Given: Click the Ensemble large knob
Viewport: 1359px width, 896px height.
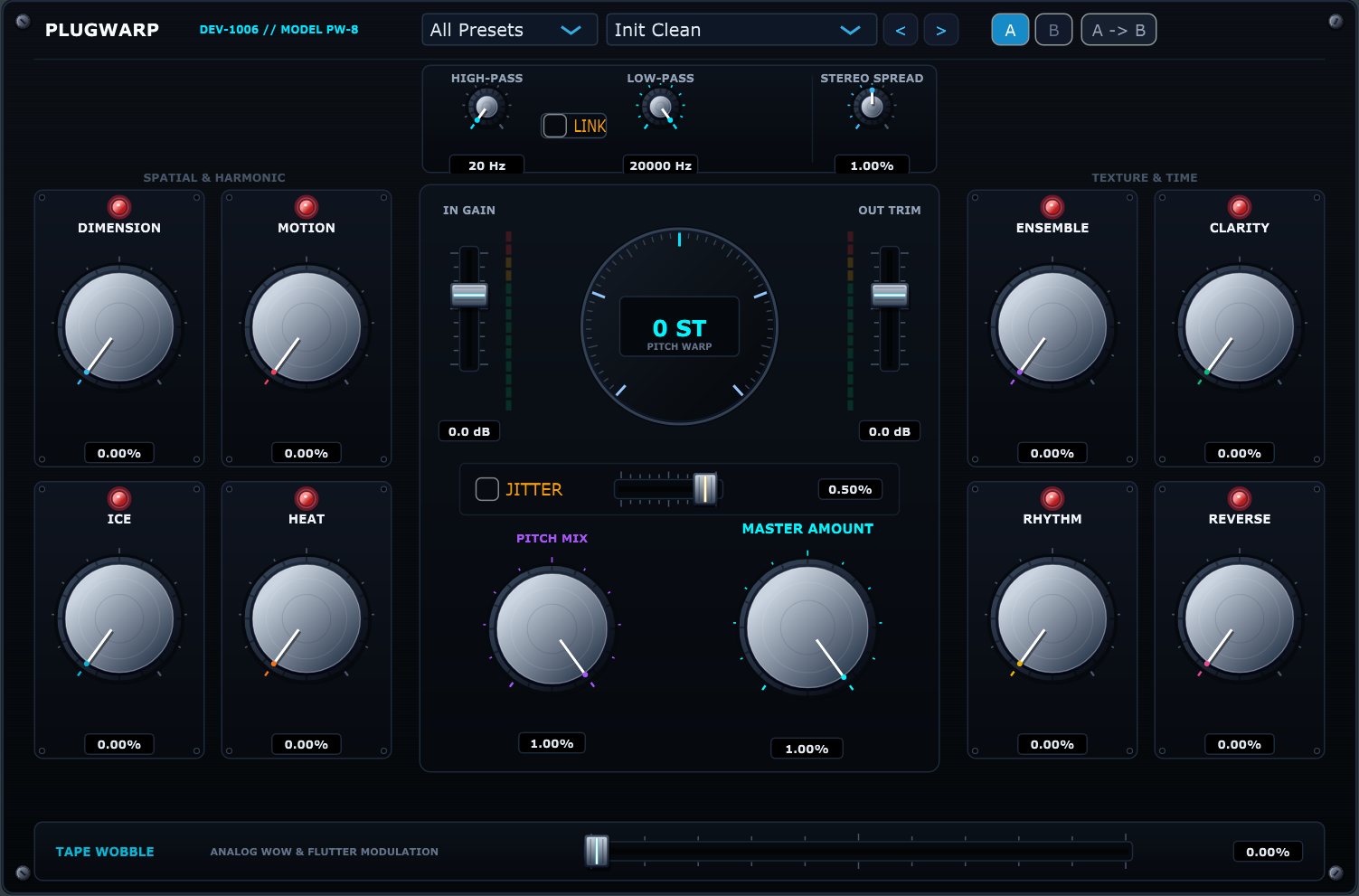Looking at the screenshot, I should [x=1052, y=326].
